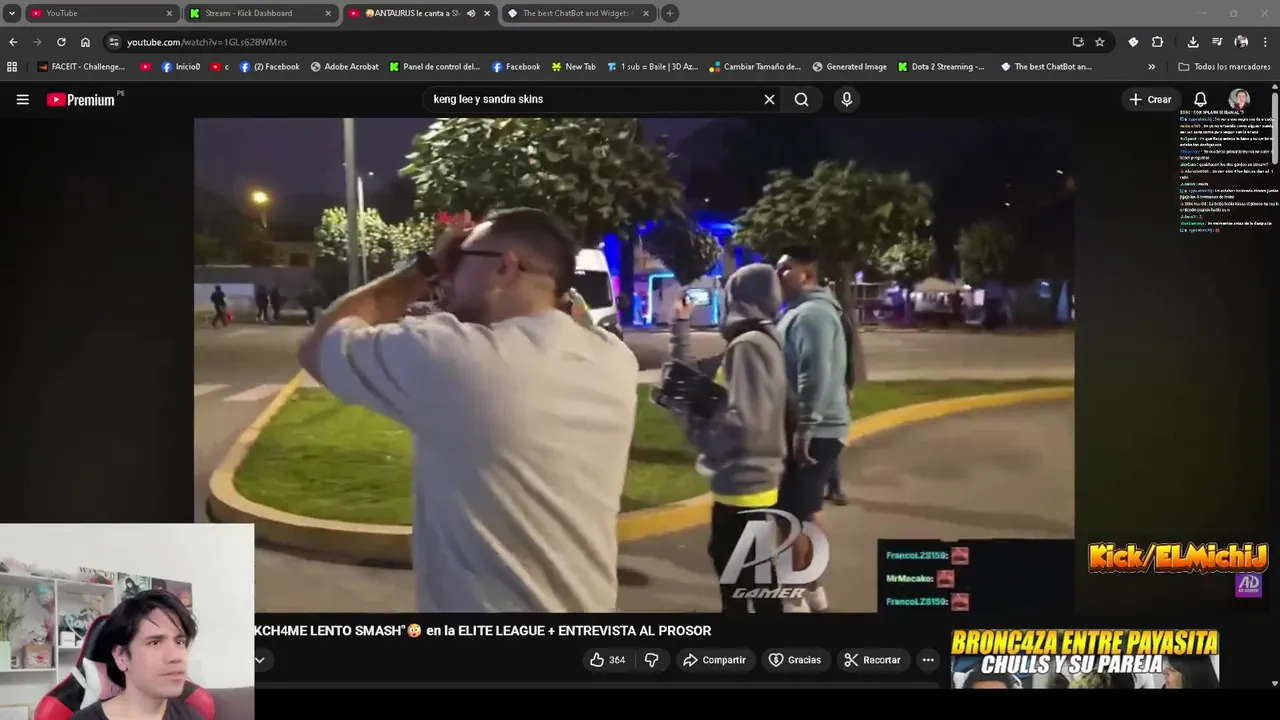Open Chrome three-dot menu
This screenshot has height=720, width=1280.
pyautogui.click(x=1266, y=42)
